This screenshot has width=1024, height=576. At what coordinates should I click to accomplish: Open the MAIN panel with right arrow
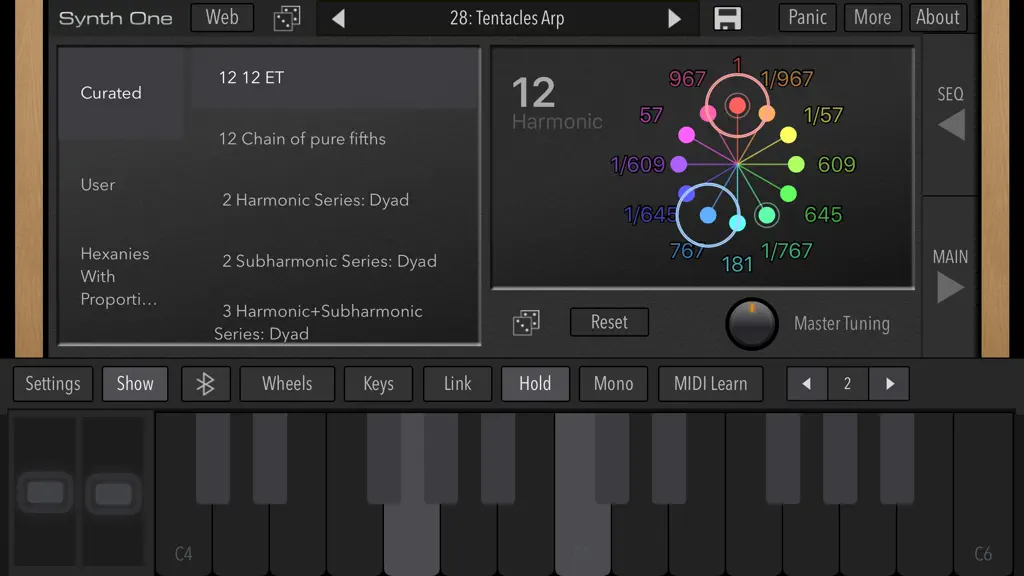pyautogui.click(x=950, y=287)
